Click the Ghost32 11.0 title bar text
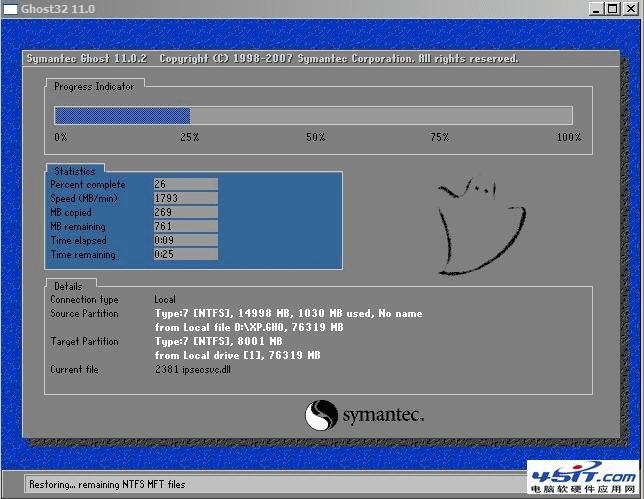Image resolution: width=644 pixels, height=499 pixels. click(x=58, y=9)
